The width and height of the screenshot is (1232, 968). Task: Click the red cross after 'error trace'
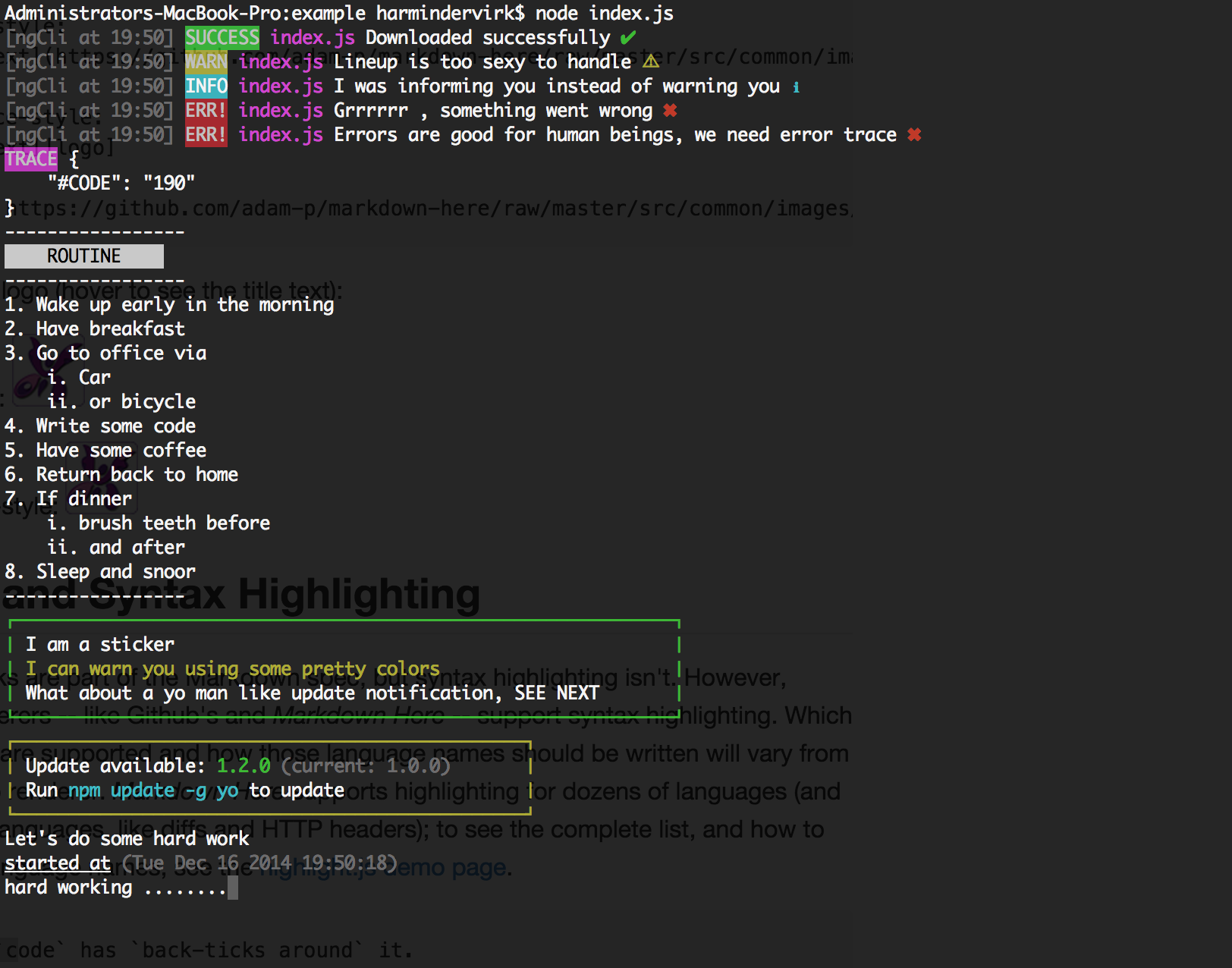(x=914, y=135)
